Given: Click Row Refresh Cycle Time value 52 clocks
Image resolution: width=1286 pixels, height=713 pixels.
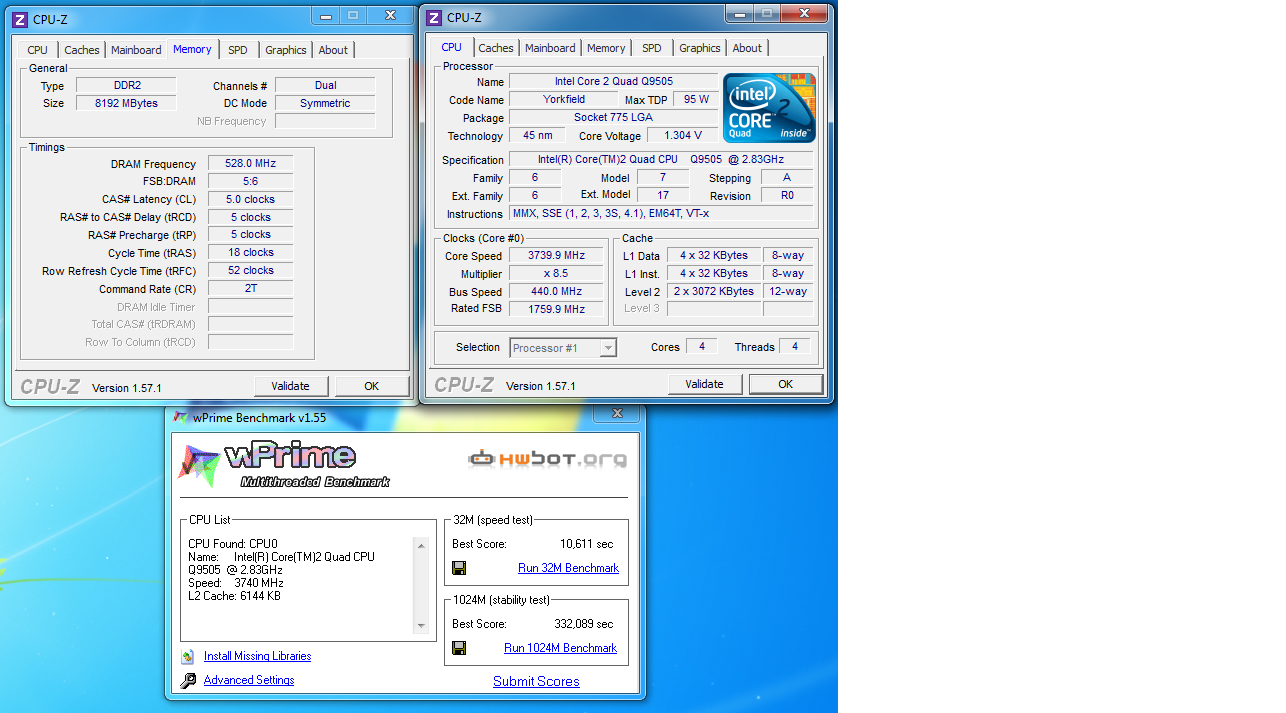Looking at the screenshot, I should coord(250,271).
